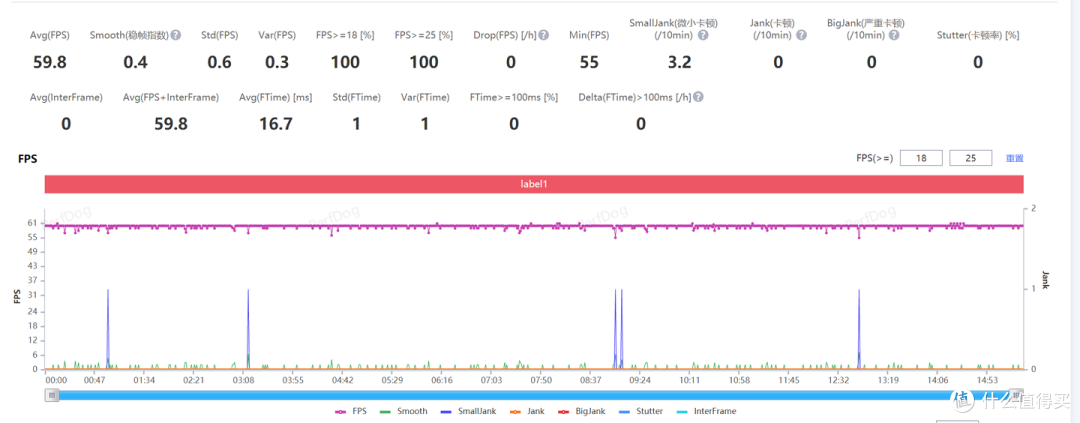The width and height of the screenshot is (1080, 423).
Task: Focus the FPS threshold field showing 25
Action: [x=970, y=158]
